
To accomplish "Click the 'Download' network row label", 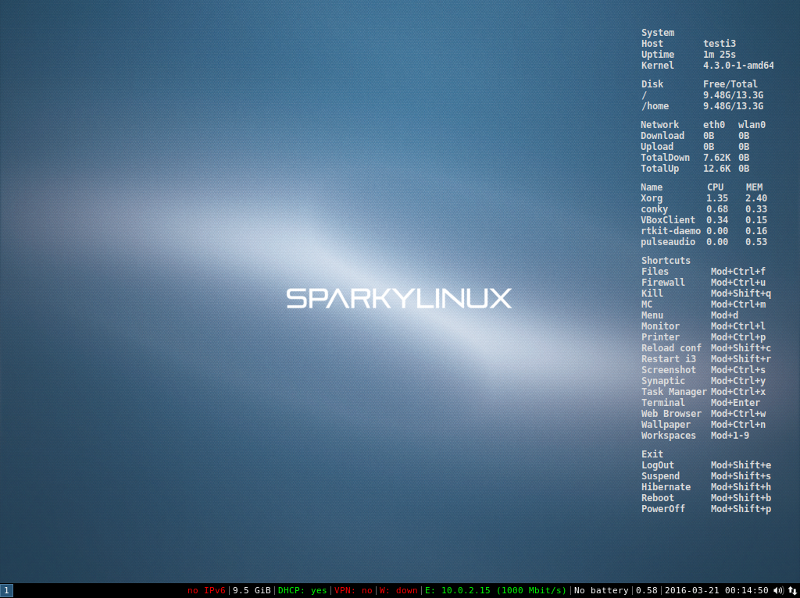I will (x=663, y=136).
